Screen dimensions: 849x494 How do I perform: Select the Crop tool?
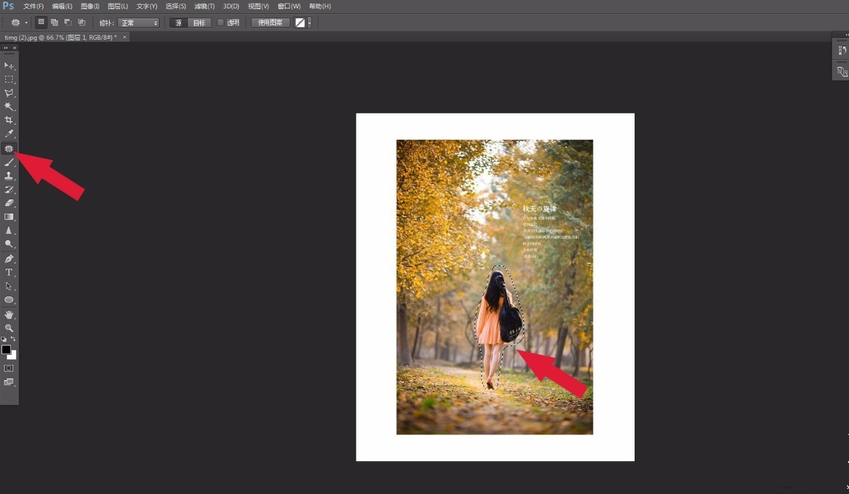pos(9,120)
